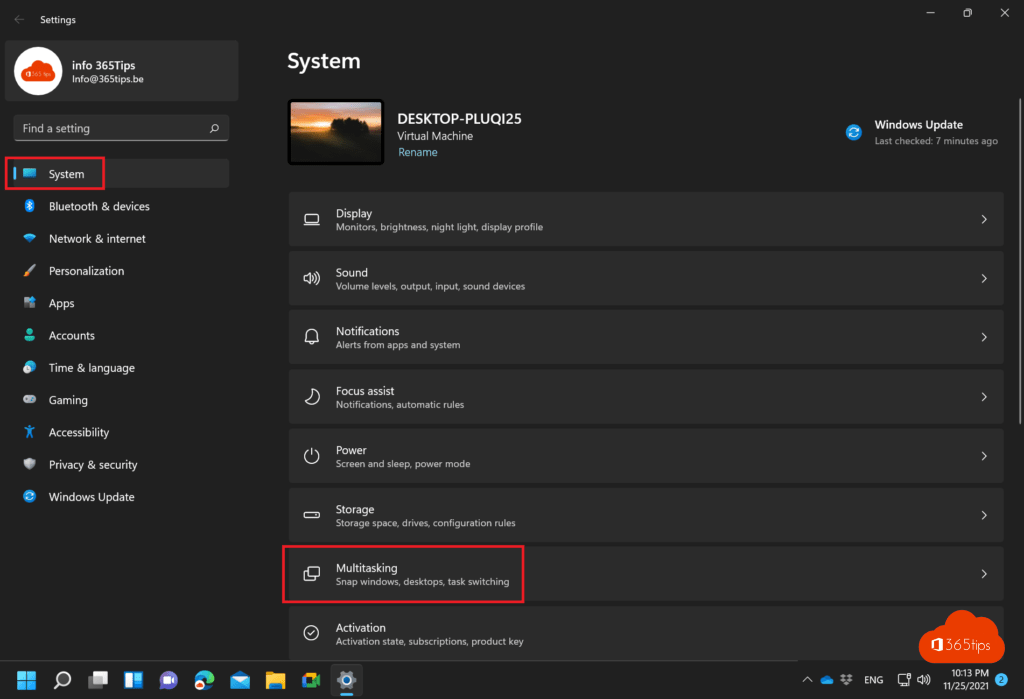Open Task View from taskbar
The image size is (1024, 699).
98,680
